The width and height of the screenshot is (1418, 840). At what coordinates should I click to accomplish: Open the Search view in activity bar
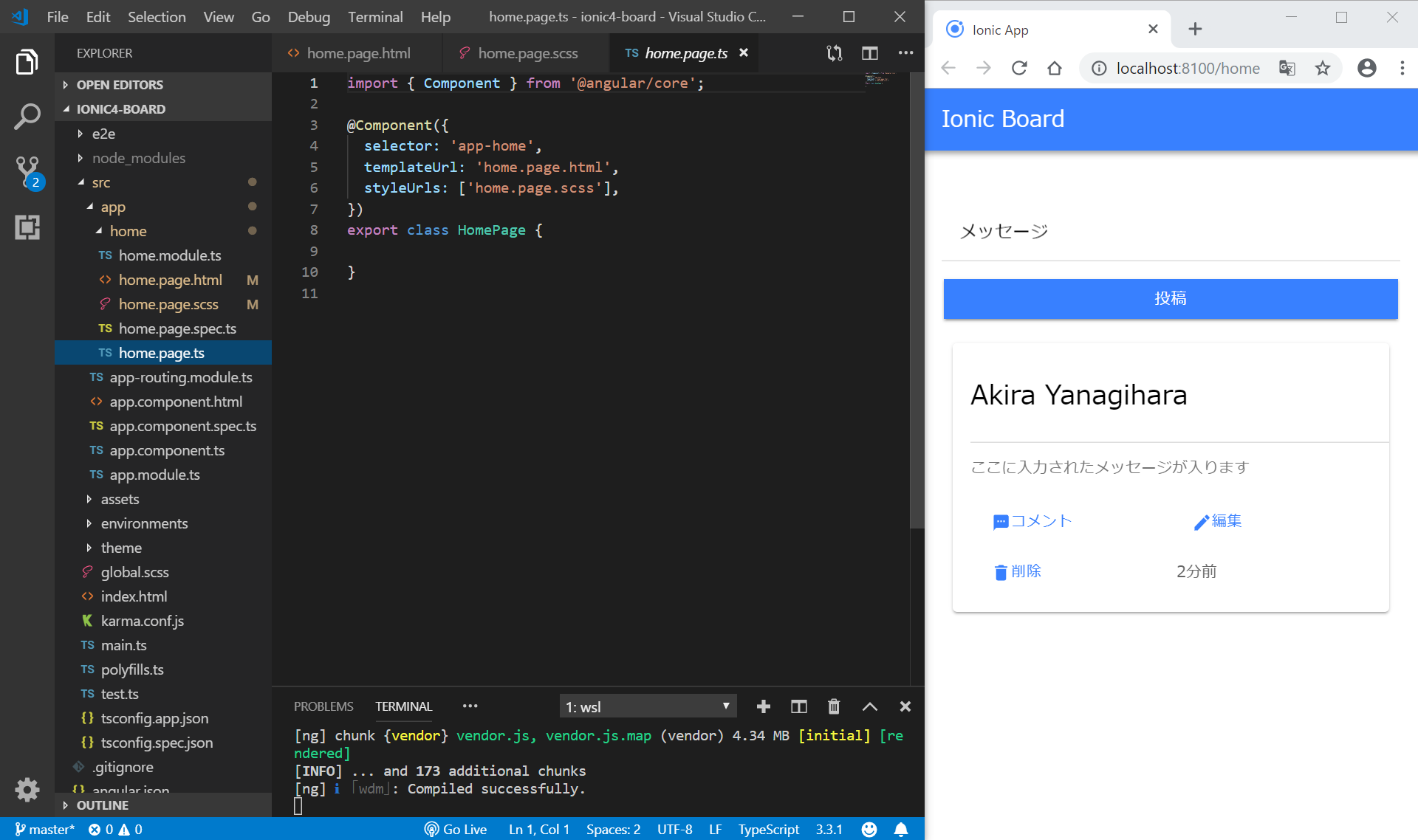coord(27,117)
